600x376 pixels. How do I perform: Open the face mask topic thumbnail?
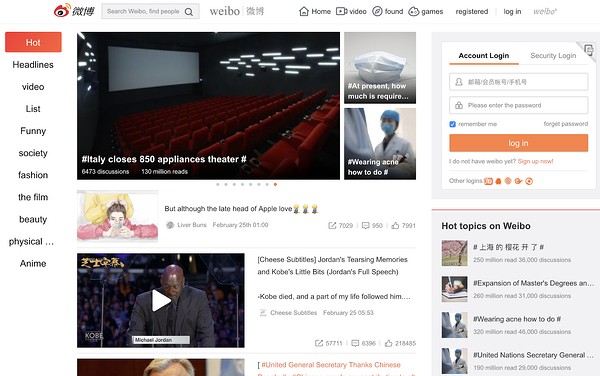380,68
